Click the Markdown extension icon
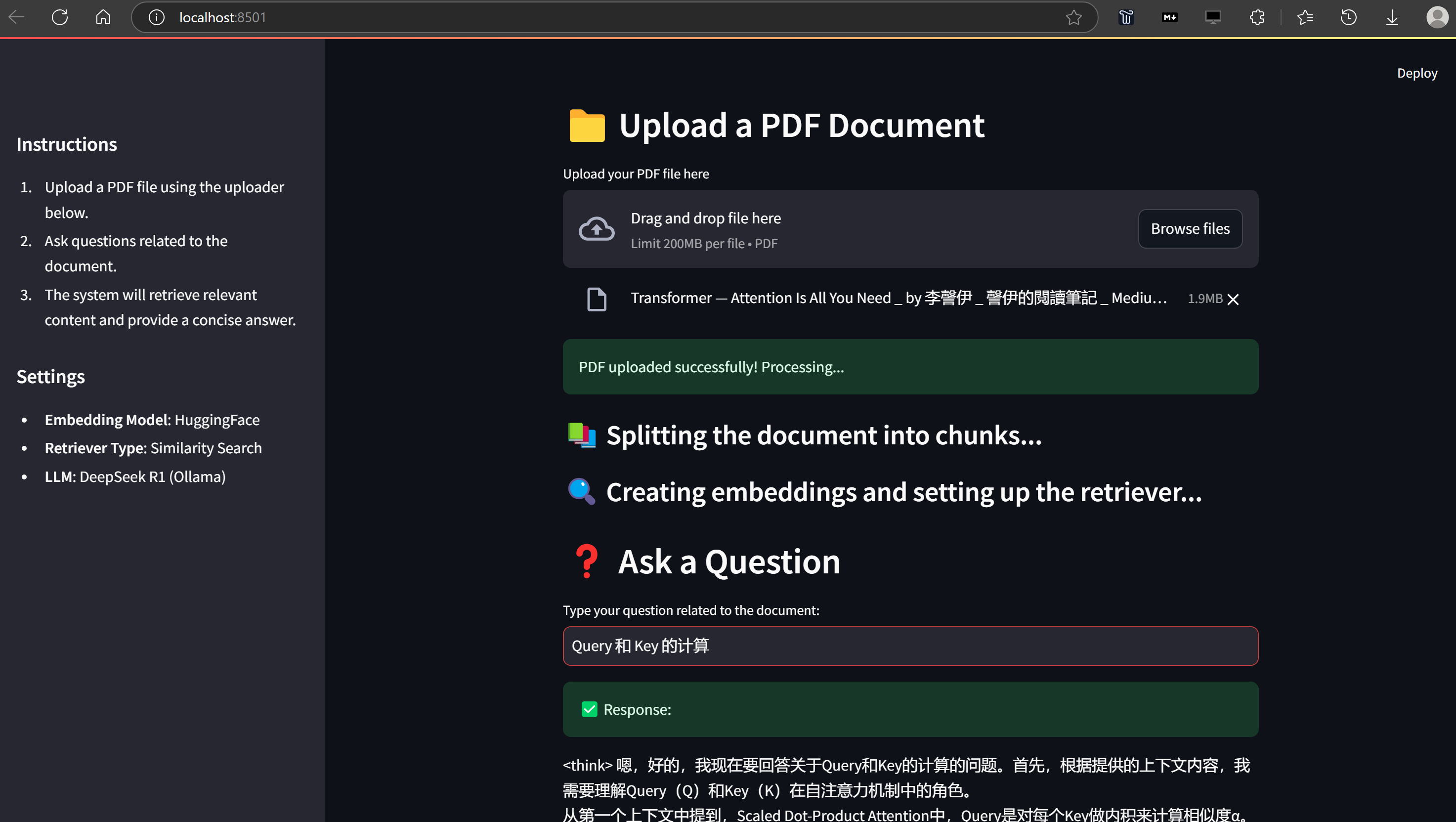The height and width of the screenshot is (822, 1456). (x=1169, y=17)
